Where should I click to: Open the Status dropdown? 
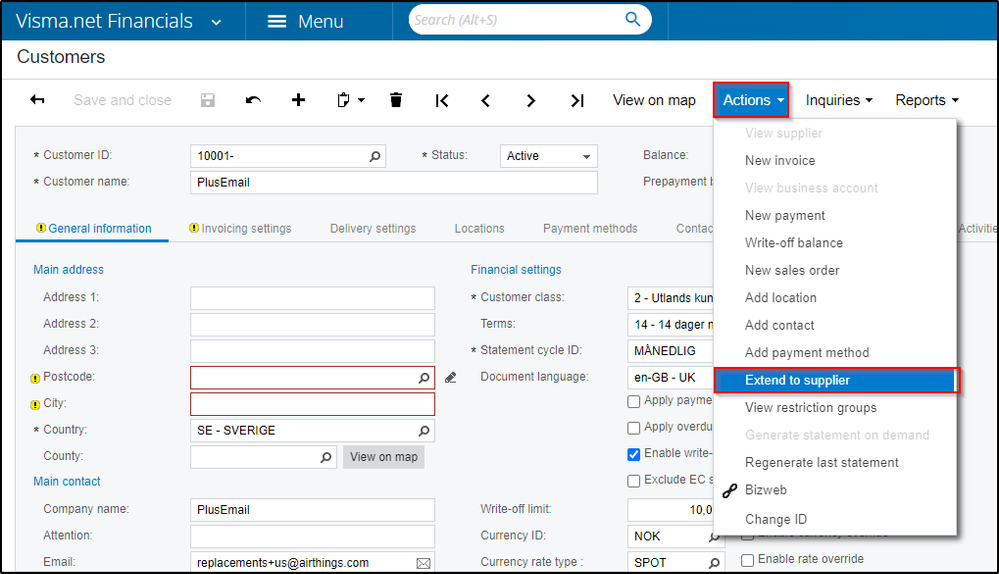[x=548, y=156]
